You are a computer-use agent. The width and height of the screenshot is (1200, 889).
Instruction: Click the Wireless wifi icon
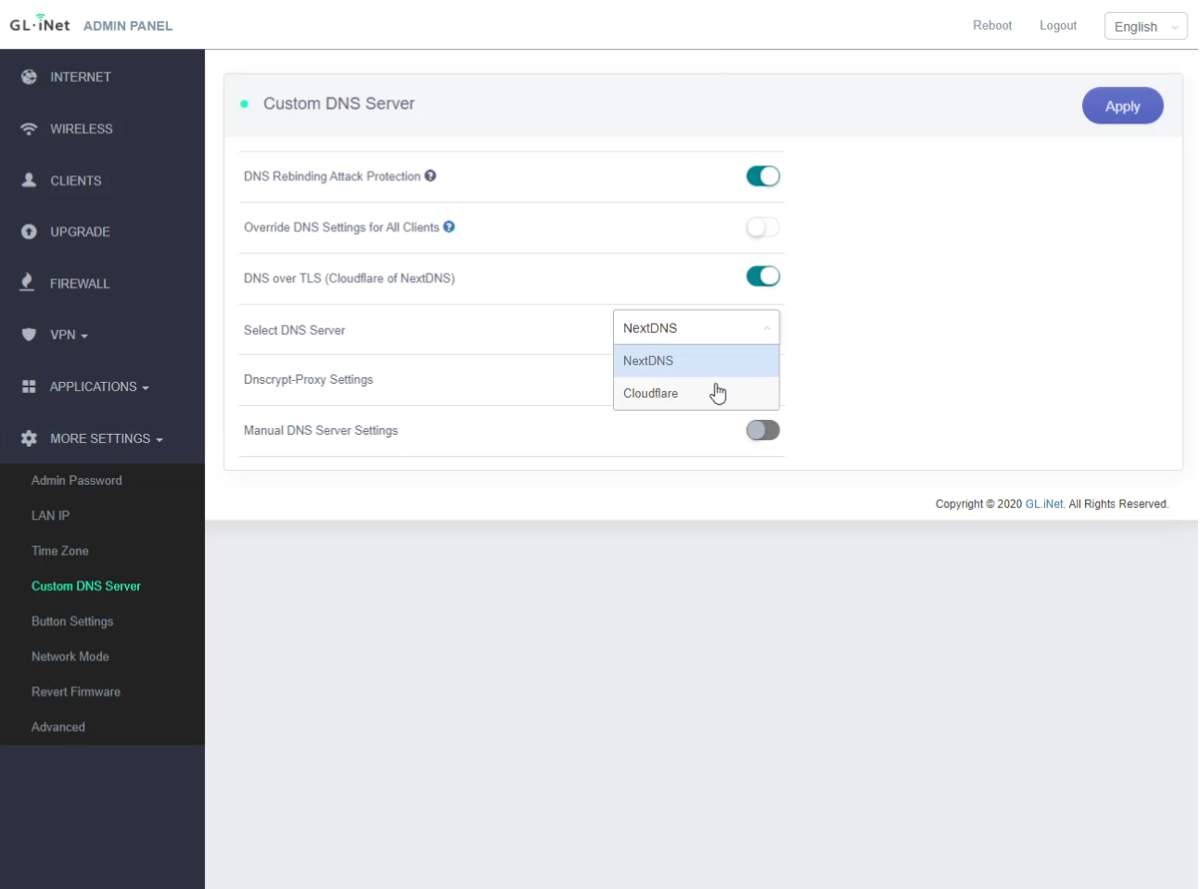[x=29, y=129]
